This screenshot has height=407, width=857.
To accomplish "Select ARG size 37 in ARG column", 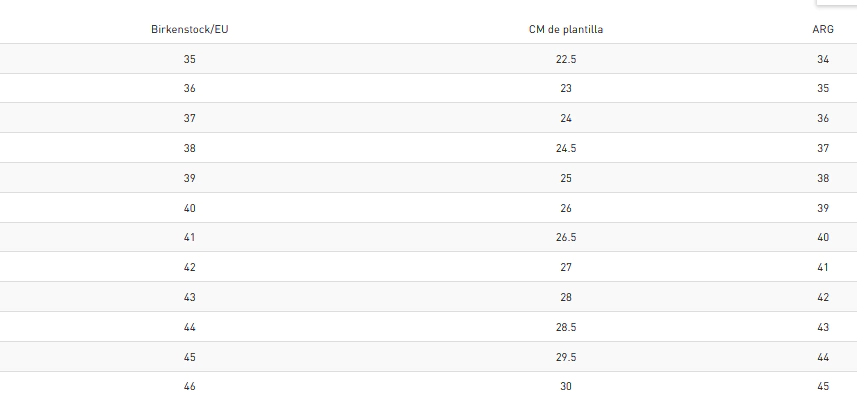I will coord(823,148).
